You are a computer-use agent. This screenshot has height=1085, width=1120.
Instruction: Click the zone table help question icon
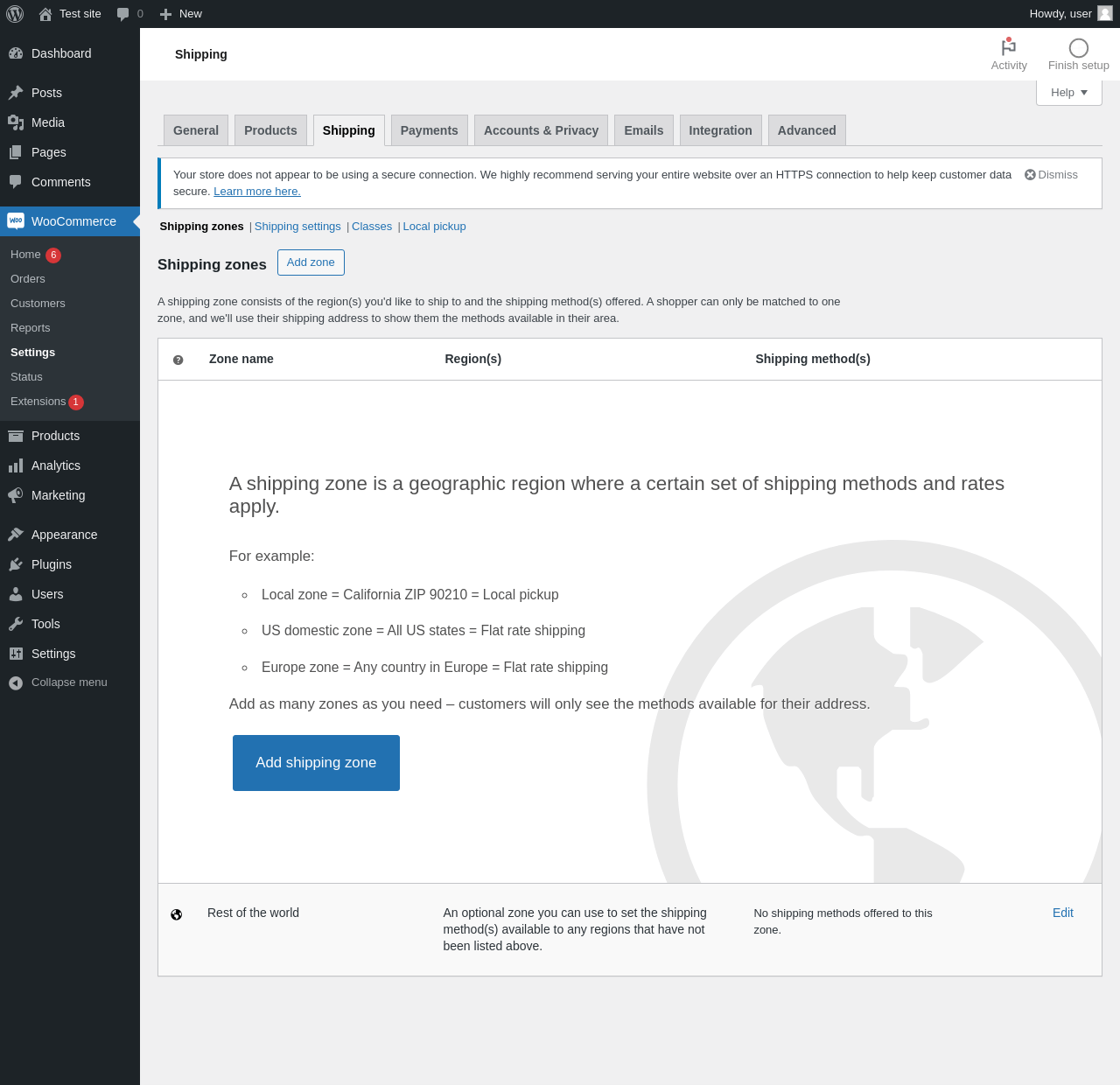[x=178, y=360]
